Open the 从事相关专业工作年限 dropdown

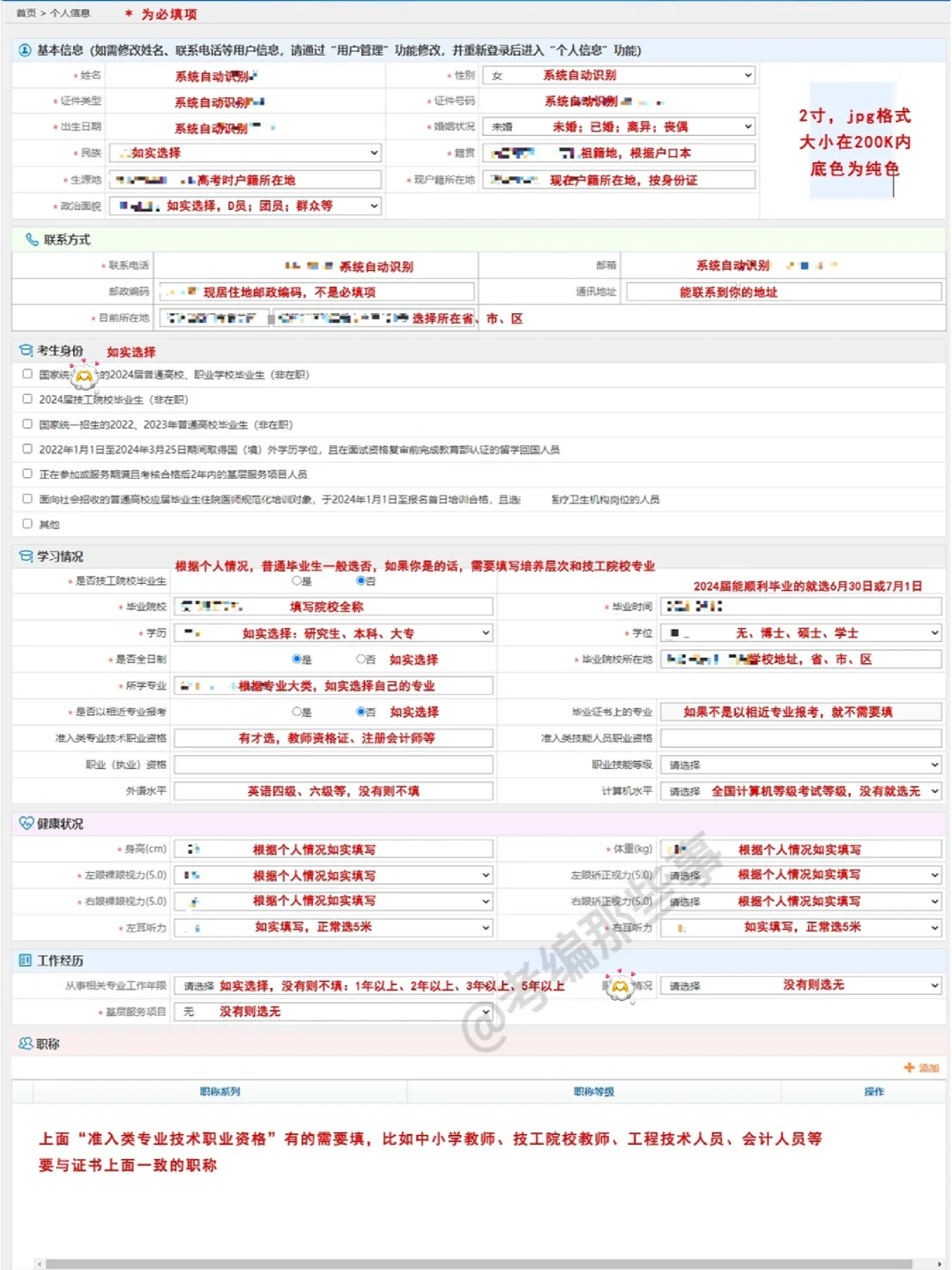point(333,985)
